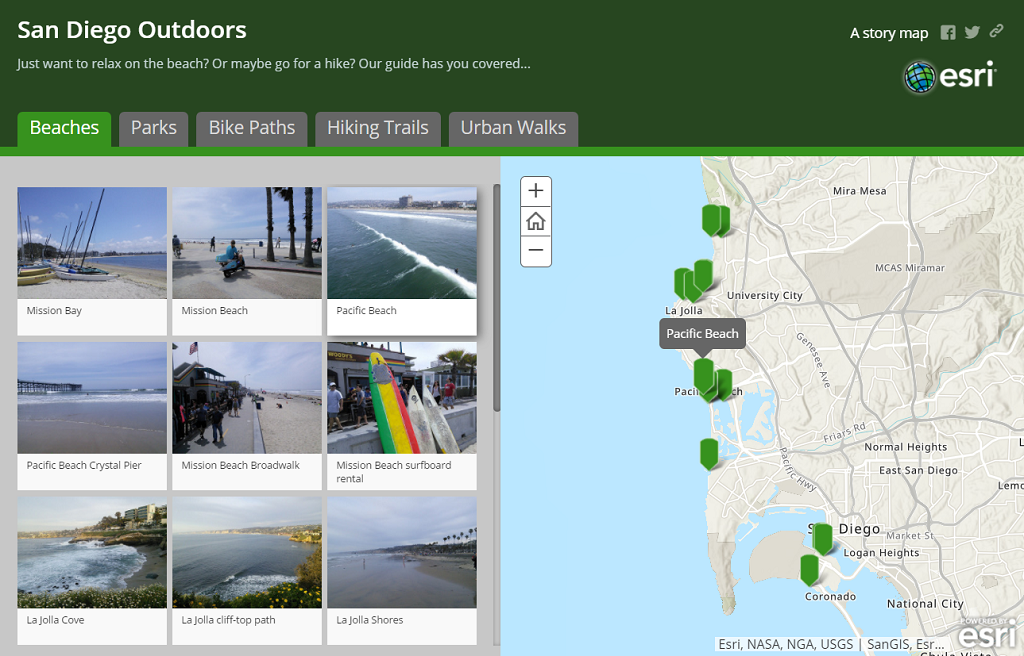Click the 'Normal Heights' map label
This screenshot has width=1024, height=656.
coord(905,447)
